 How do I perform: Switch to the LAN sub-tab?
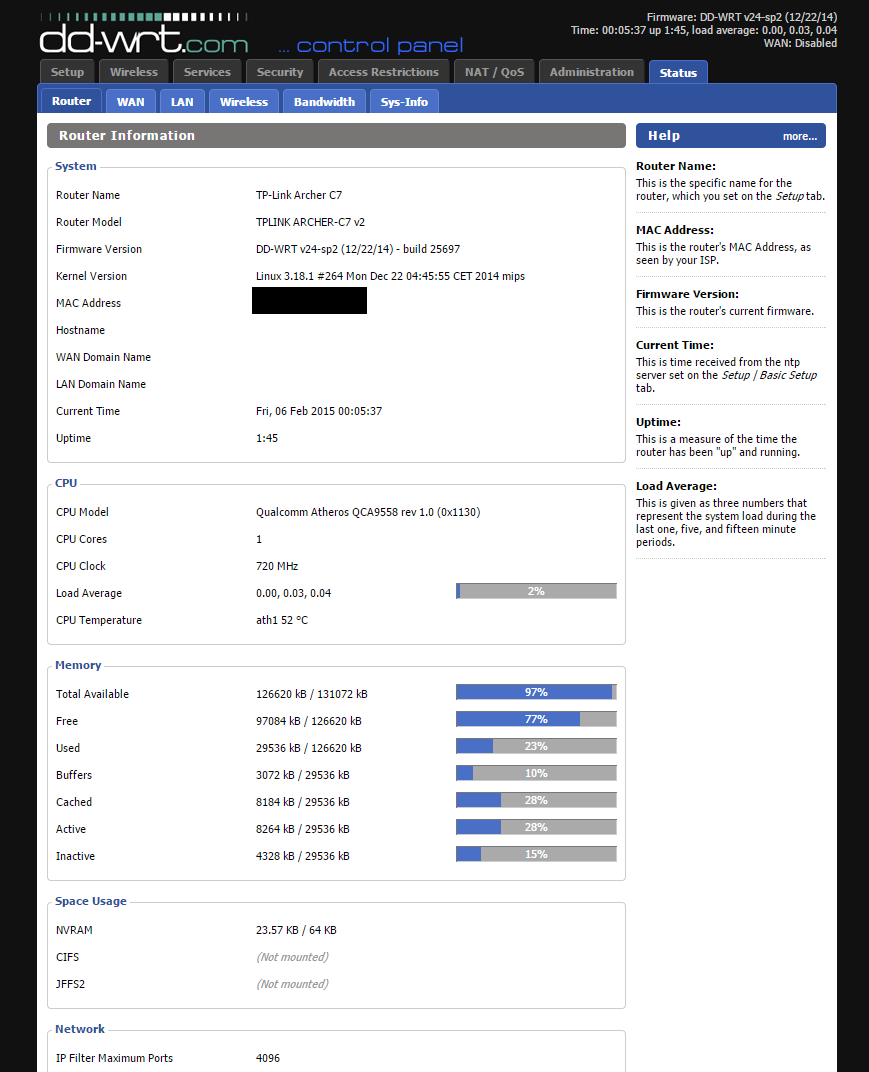click(182, 102)
